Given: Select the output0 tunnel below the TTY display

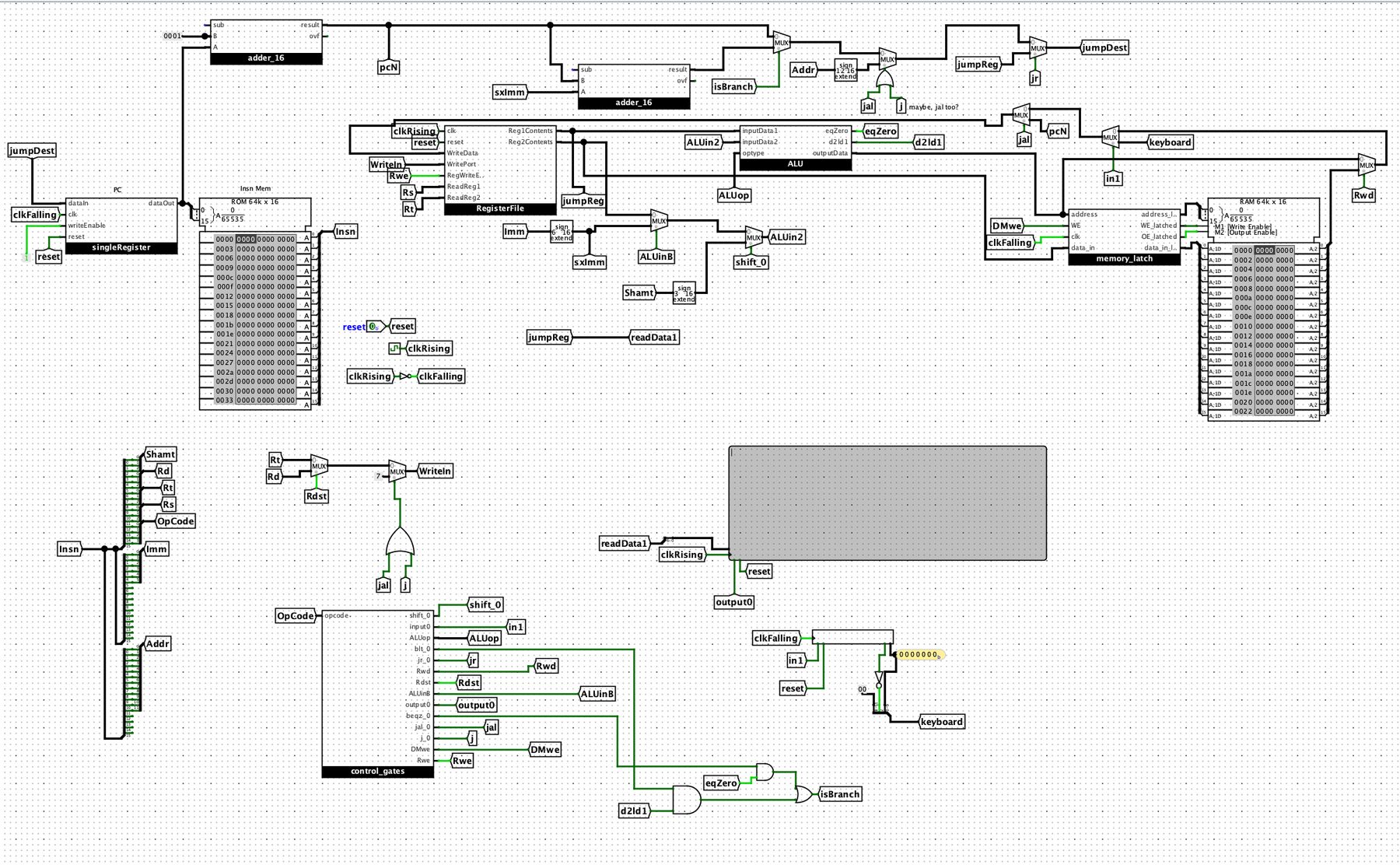Looking at the screenshot, I should point(734,602).
